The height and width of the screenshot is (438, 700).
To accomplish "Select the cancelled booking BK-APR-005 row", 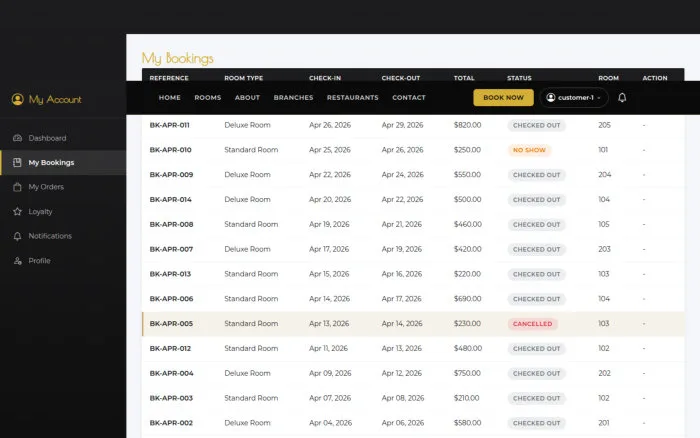I will point(413,324).
